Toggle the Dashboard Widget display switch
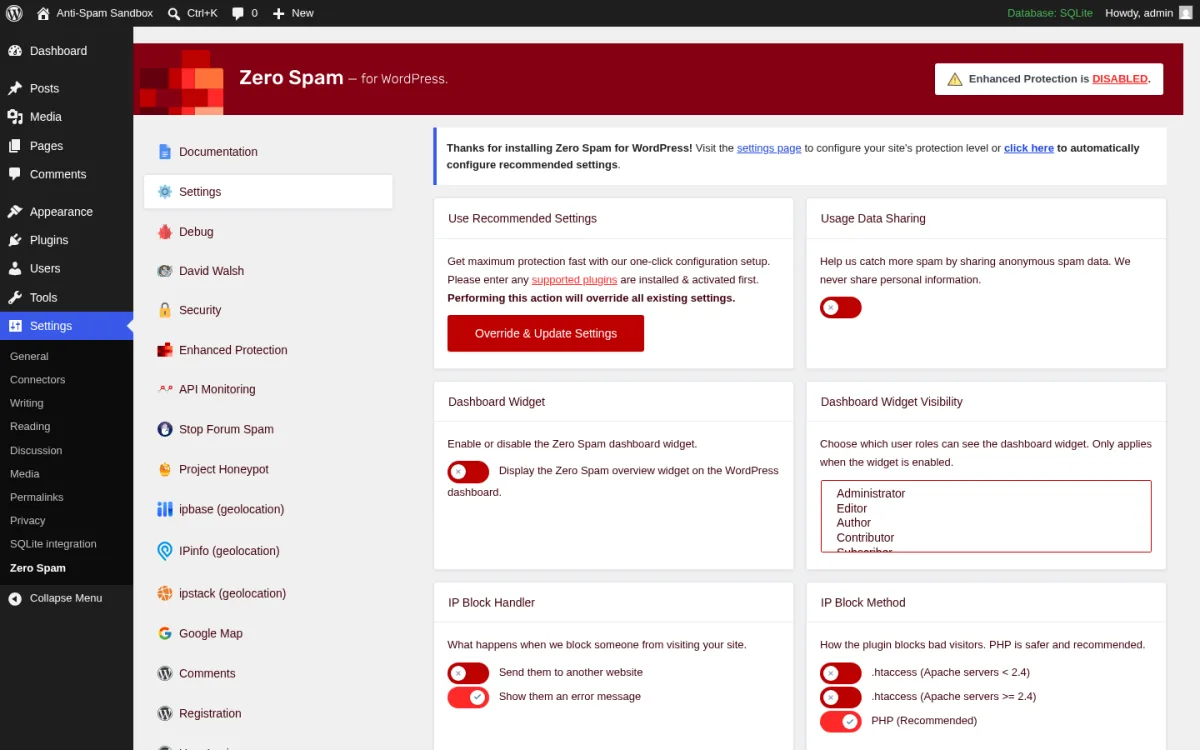The height and width of the screenshot is (750, 1200). 468,472
